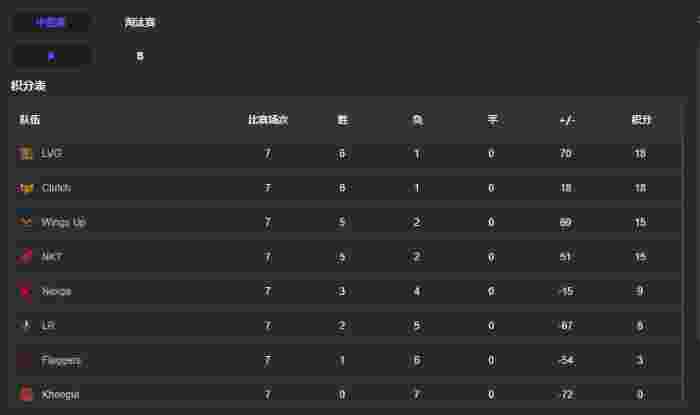Switch to the 淘汰赛 tab
This screenshot has width=700, height=415.
140,22
